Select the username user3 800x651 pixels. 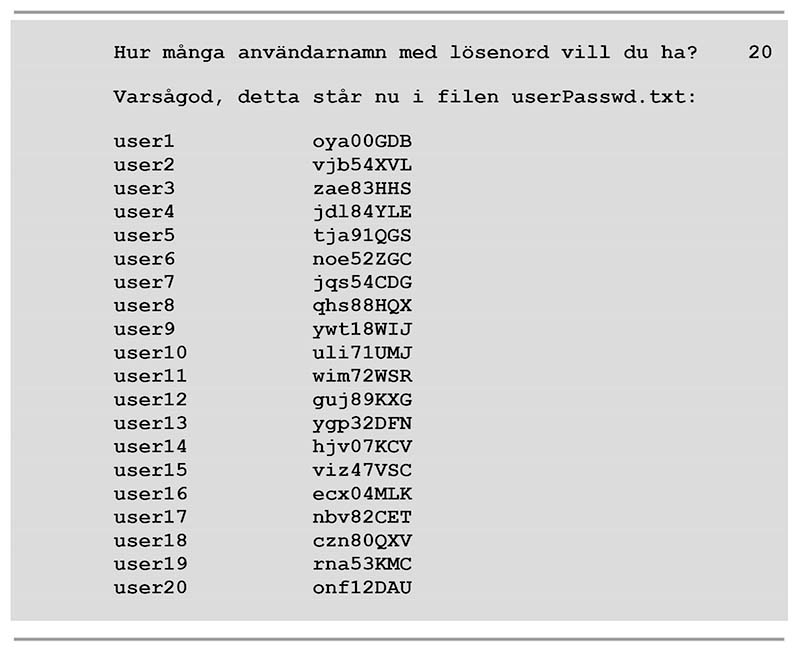click(x=144, y=188)
